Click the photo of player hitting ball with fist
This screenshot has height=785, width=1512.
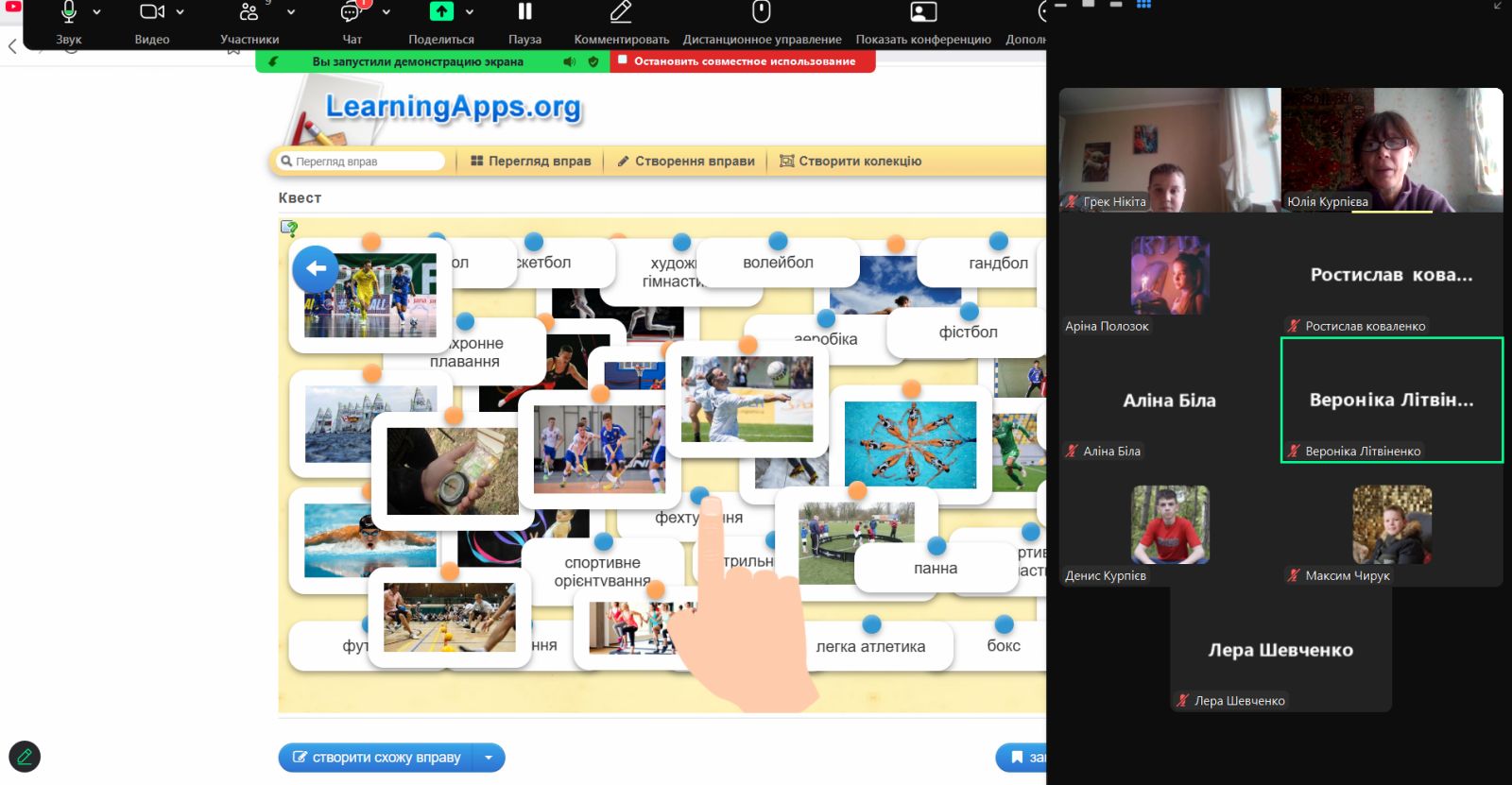[747, 399]
